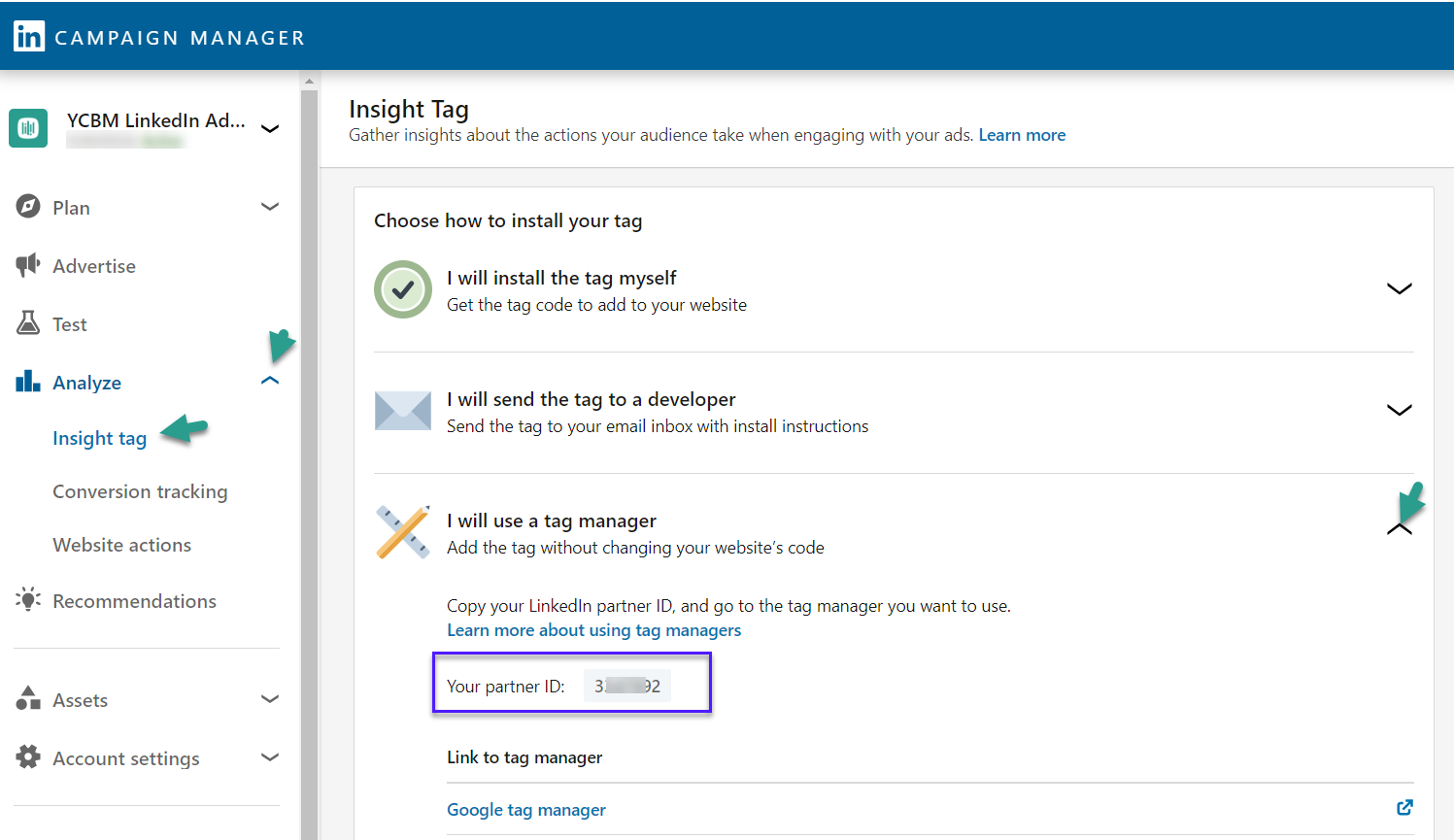Collapse the Analyze section chevron
Screen dimensions: 1454x840
[270, 381]
